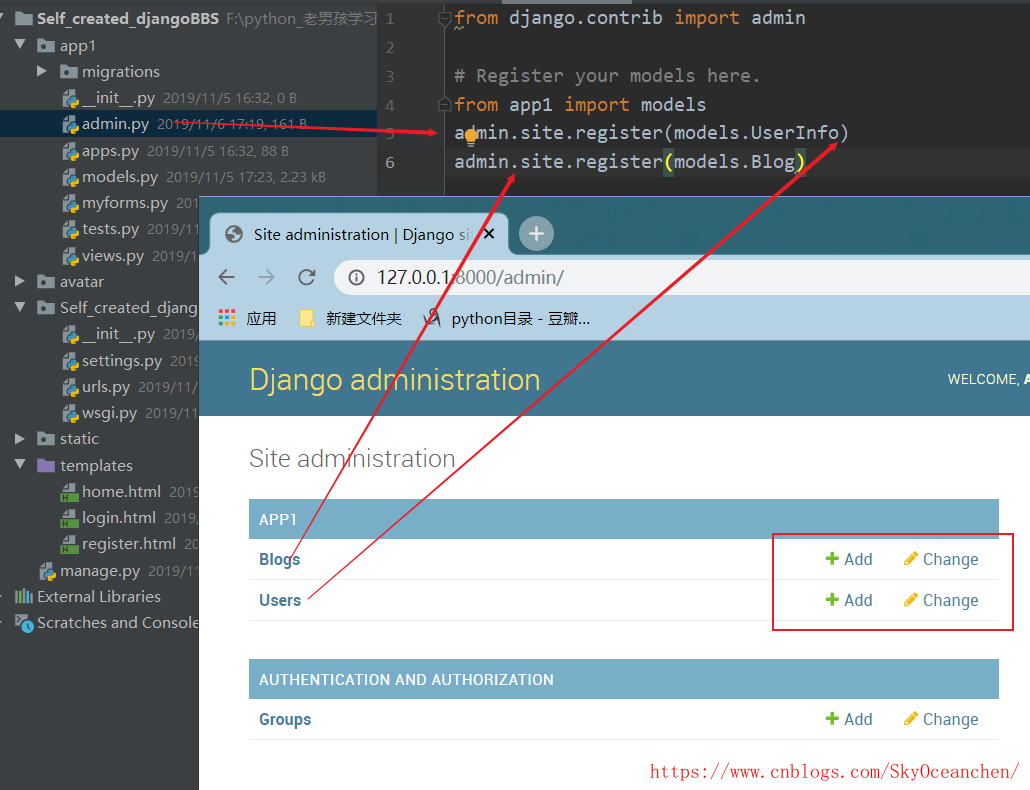Collapse the inner Self_created_djang folder
The height and width of the screenshot is (790, 1030).
click(20, 307)
